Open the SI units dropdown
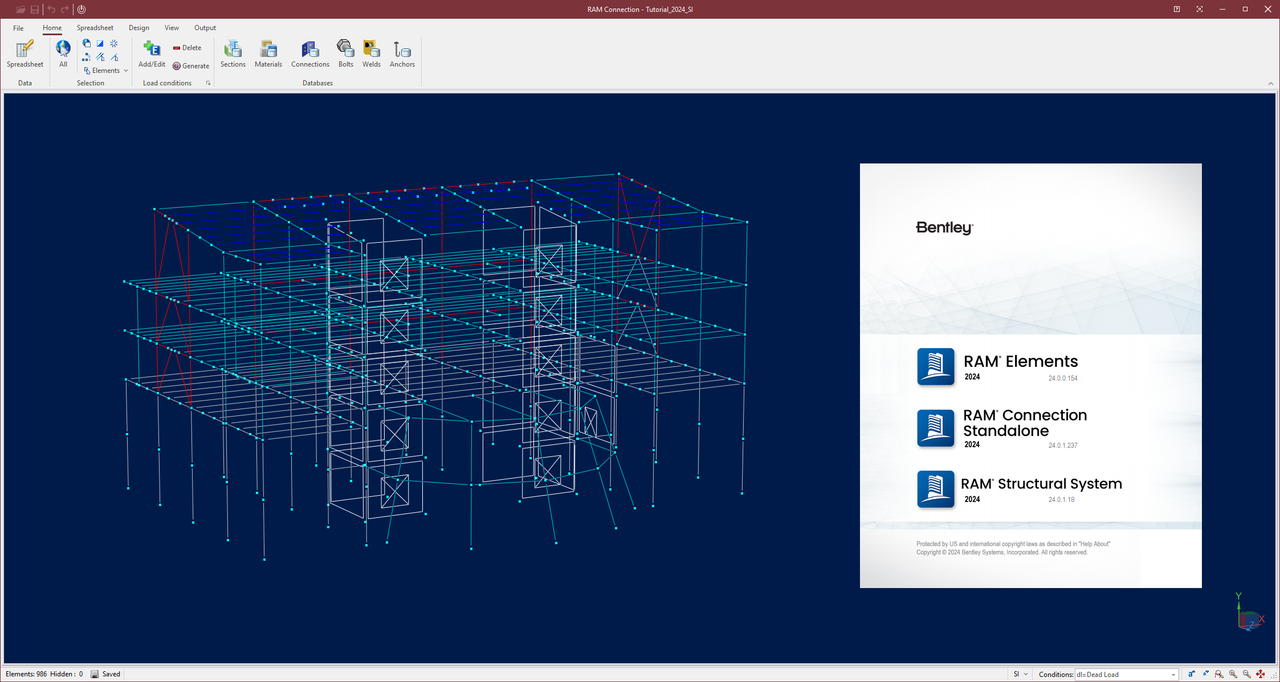1280x682 pixels. [1020, 674]
